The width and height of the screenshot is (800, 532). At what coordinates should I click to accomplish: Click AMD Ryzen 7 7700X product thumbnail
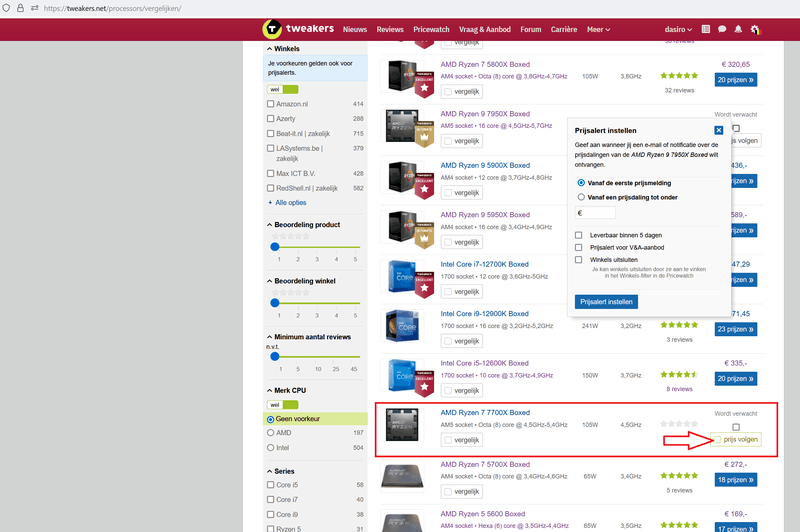(x=403, y=424)
